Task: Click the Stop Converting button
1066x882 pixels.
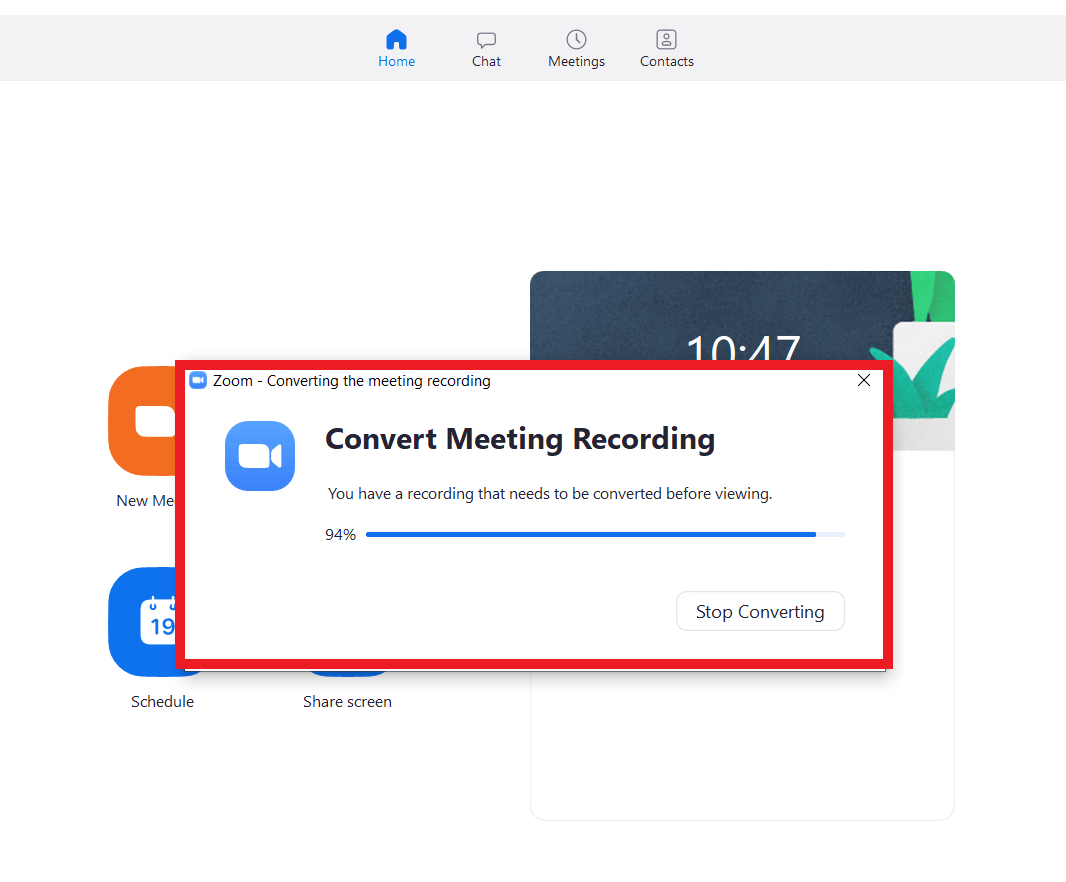Action: point(760,611)
